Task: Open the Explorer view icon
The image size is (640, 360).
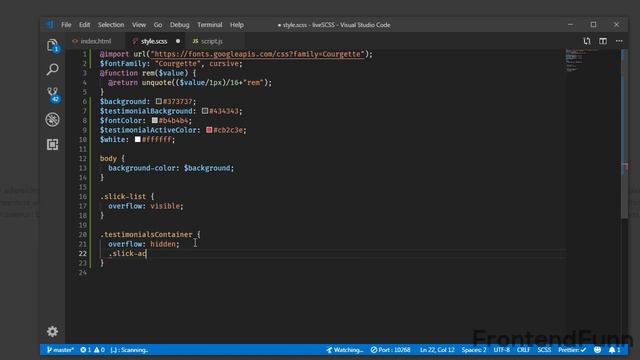Action: 52,45
